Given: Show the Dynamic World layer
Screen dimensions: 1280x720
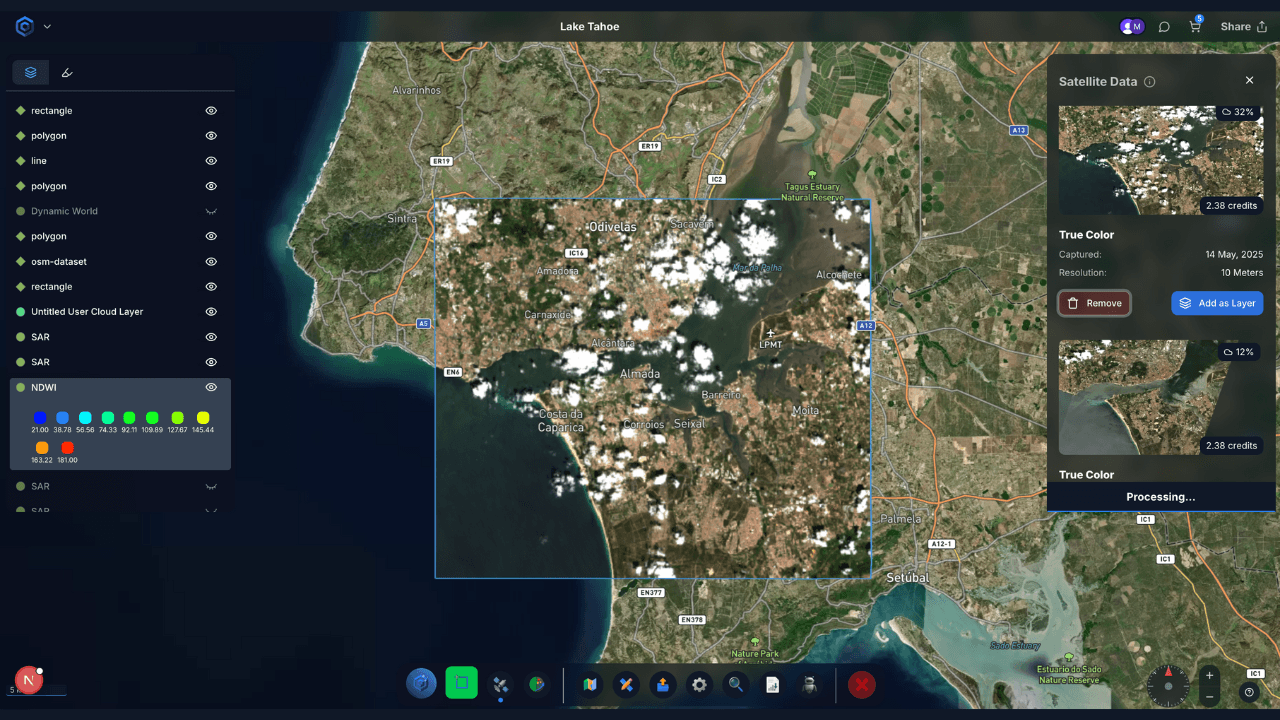Looking at the screenshot, I should pos(211,212).
